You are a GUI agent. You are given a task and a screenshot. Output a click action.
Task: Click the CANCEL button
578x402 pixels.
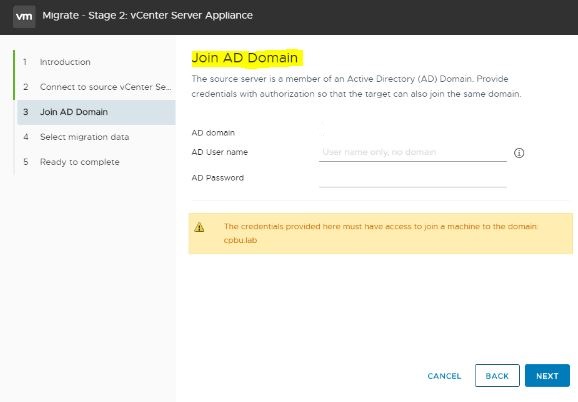444,376
